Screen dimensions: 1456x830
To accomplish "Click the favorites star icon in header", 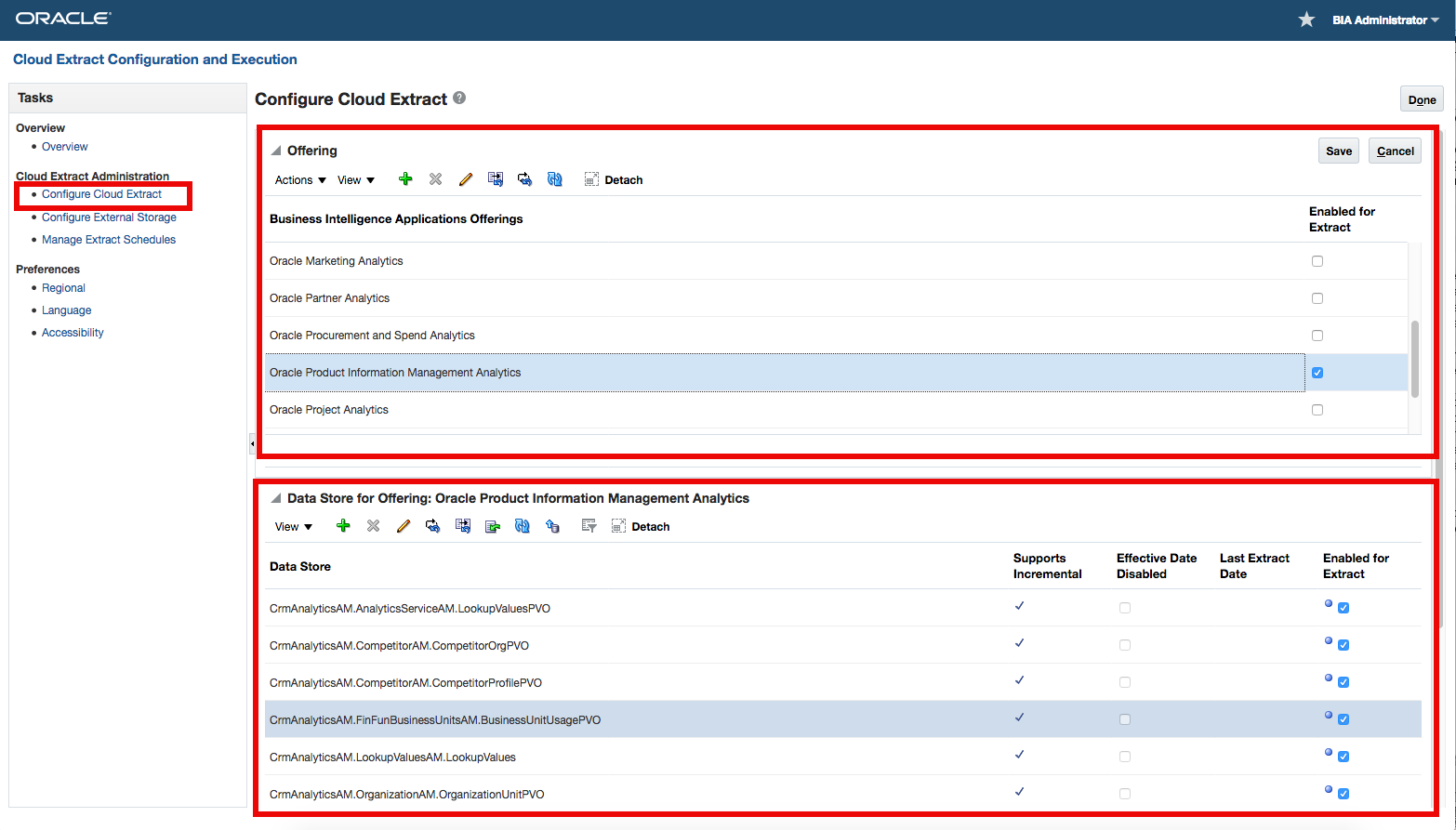I will pos(1306,20).
